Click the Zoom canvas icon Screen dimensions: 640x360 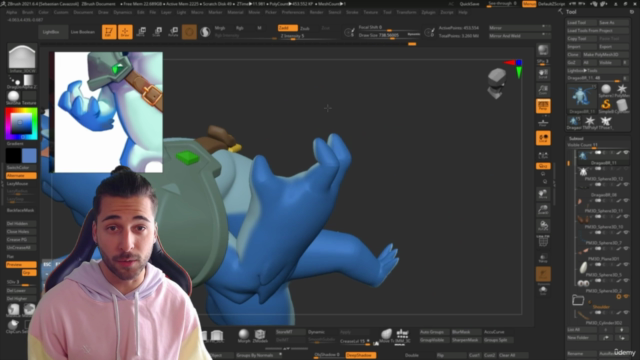[543, 89]
